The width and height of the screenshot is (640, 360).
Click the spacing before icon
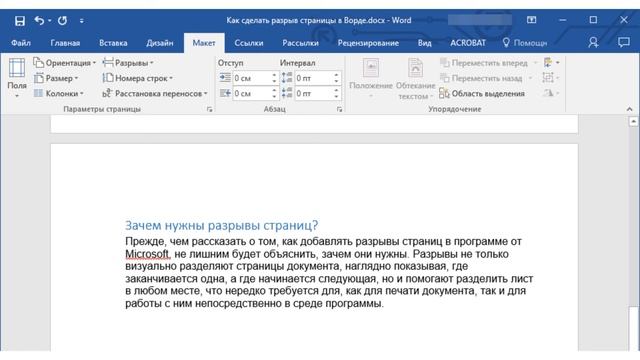point(287,78)
